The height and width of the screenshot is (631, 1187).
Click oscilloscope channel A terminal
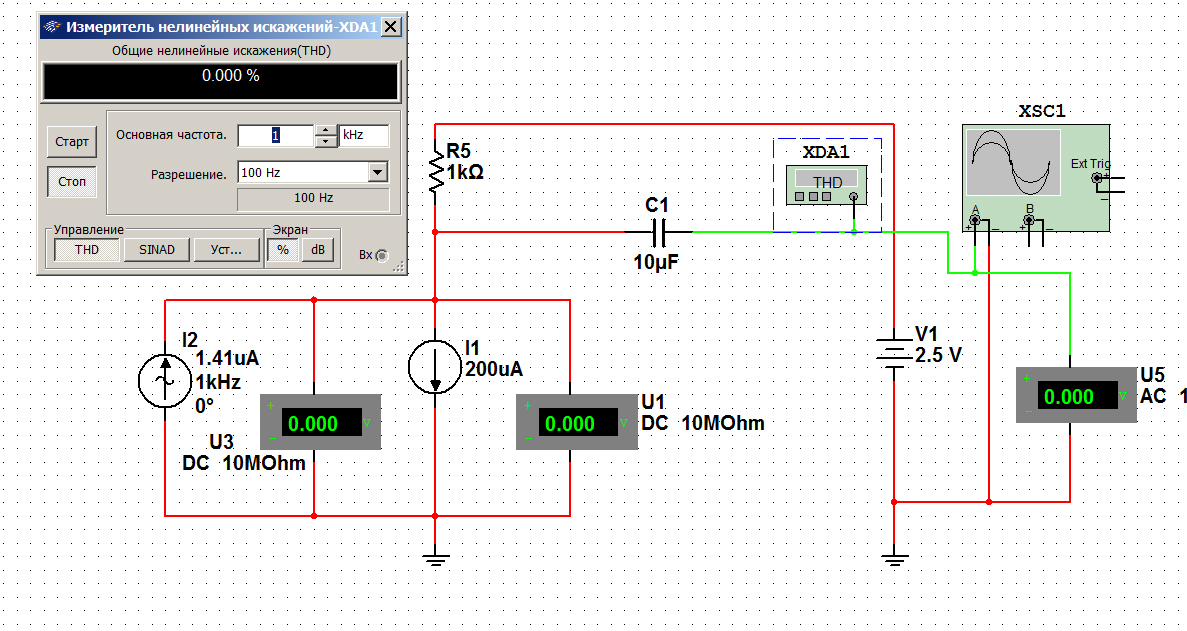(x=976, y=220)
